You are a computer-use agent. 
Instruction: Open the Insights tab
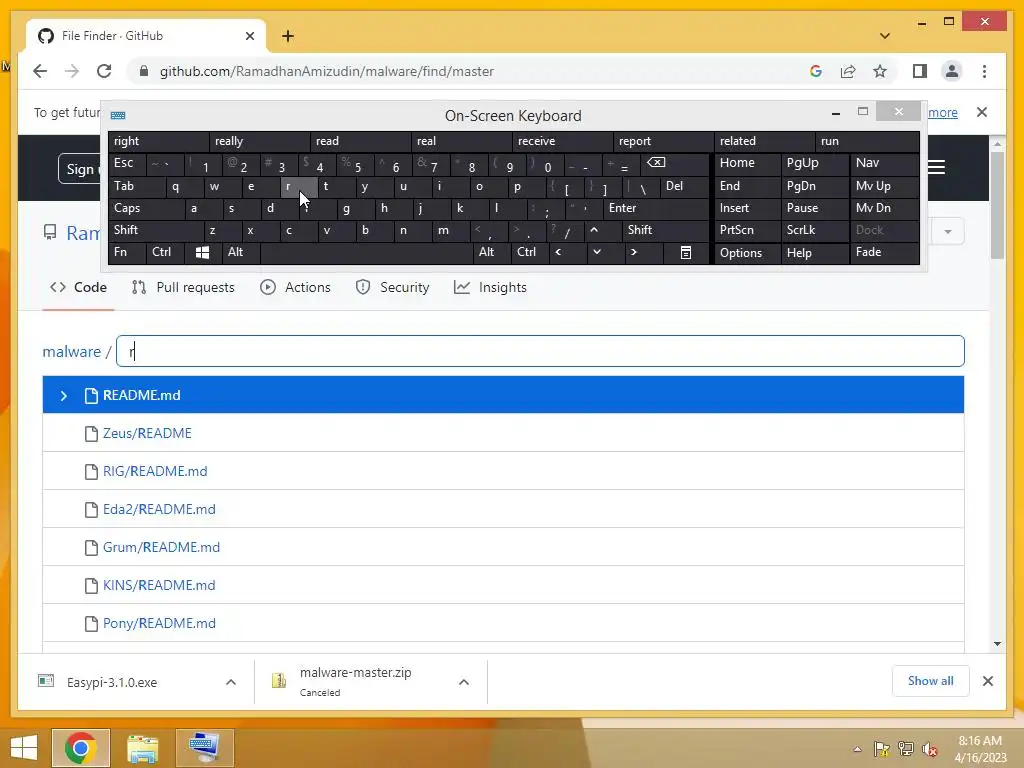(490, 287)
